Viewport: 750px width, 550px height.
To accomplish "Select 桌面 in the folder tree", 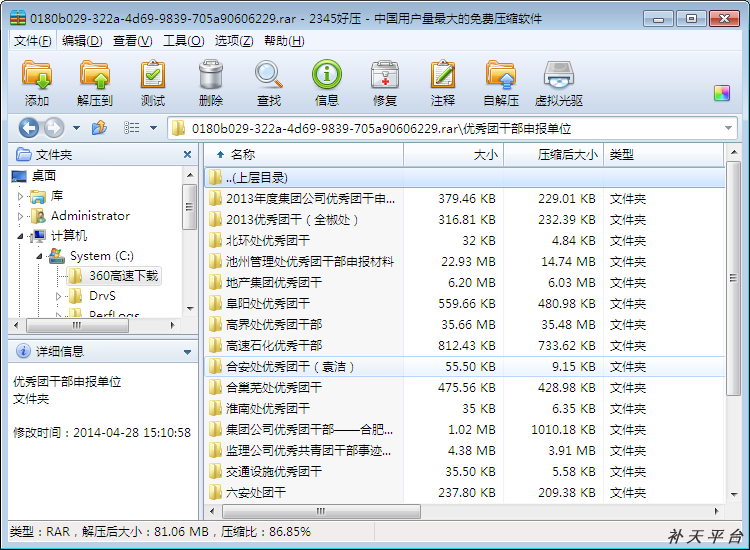I will [x=44, y=176].
